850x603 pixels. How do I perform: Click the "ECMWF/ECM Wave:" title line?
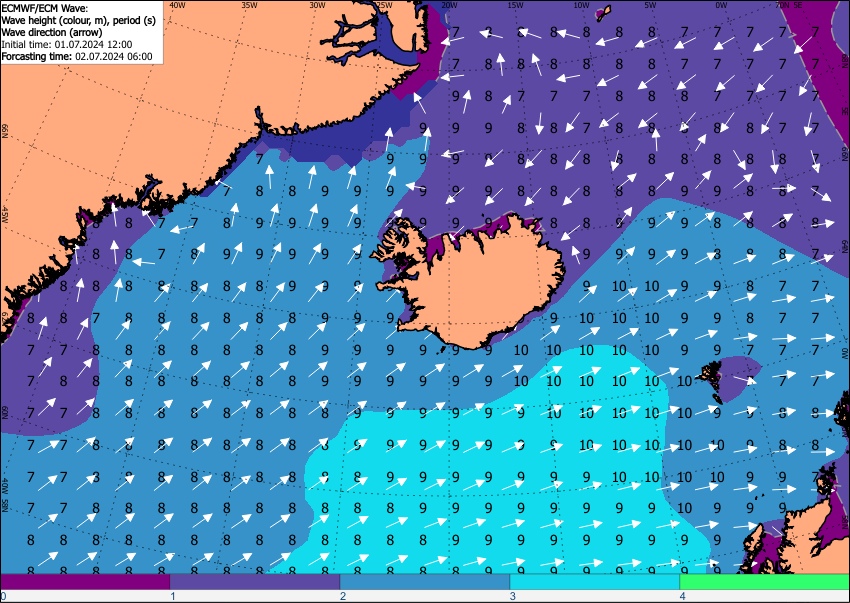(x=44, y=8)
